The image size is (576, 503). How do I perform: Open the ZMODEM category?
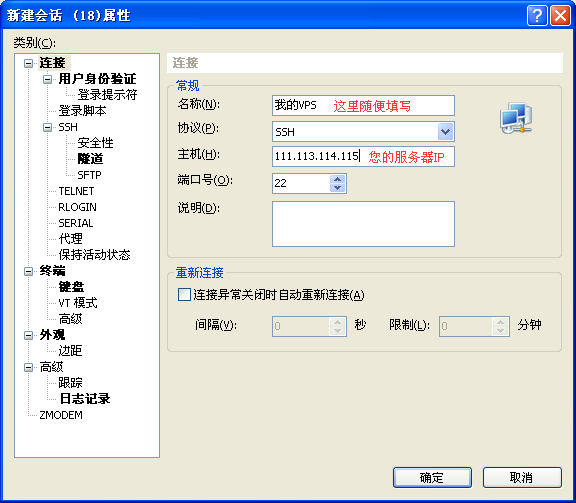(x=61, y=415)
